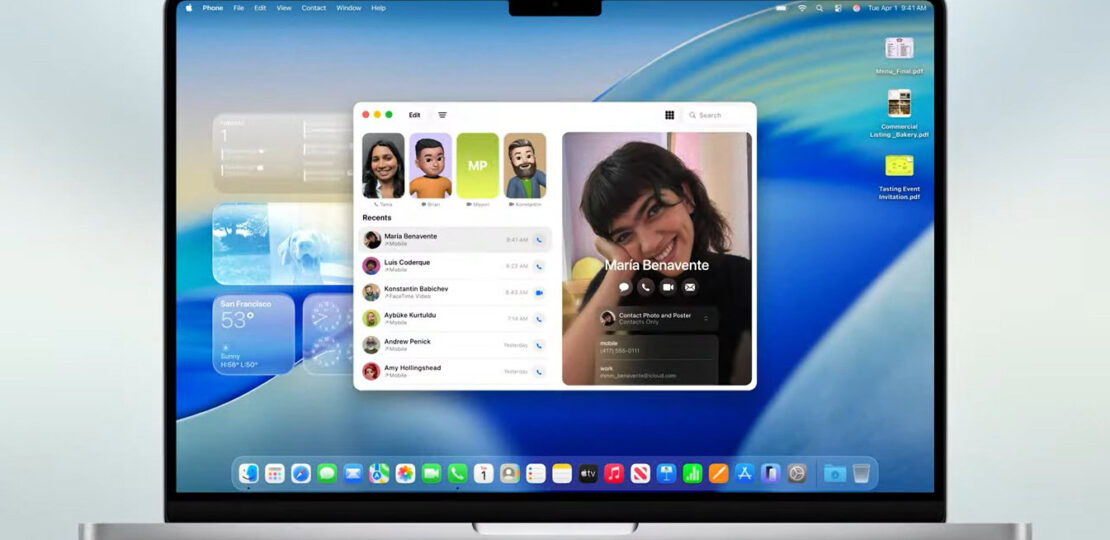Open News from the Dock
1110x540 pixels.
click(x=640, y=473)
